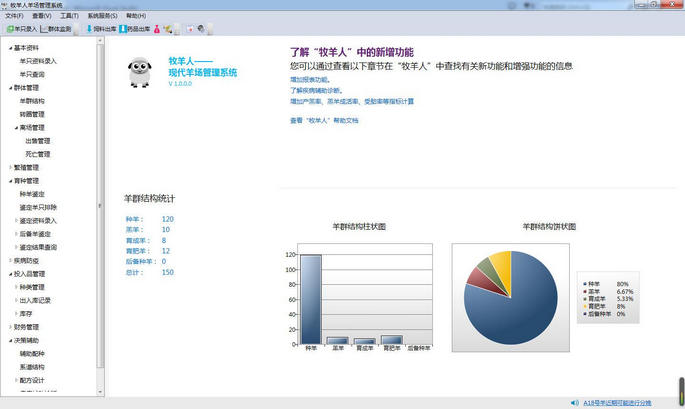This screenshot has height=409, width=685.
Task: Open the 系统服务(S) menu
Action: 102,16
